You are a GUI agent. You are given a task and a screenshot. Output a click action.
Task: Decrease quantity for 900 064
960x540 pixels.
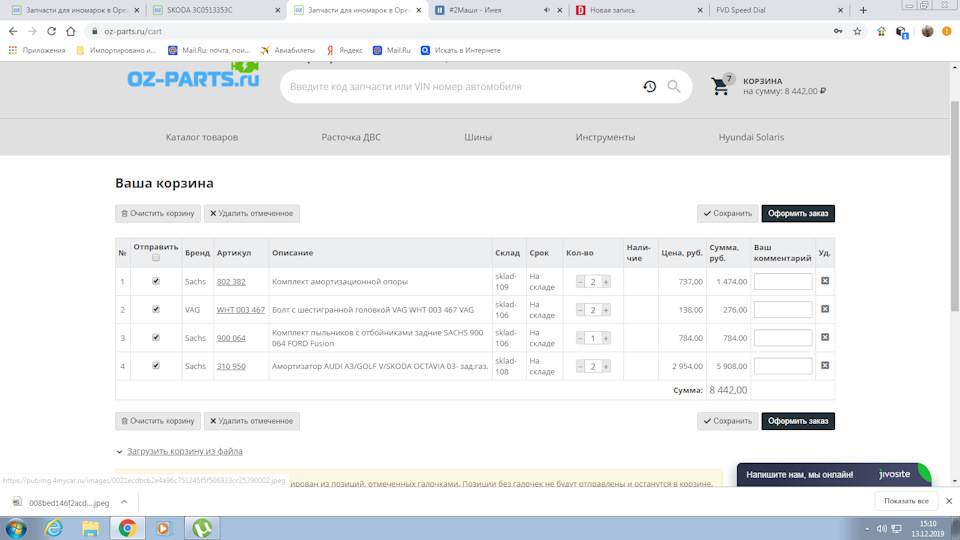580,338
